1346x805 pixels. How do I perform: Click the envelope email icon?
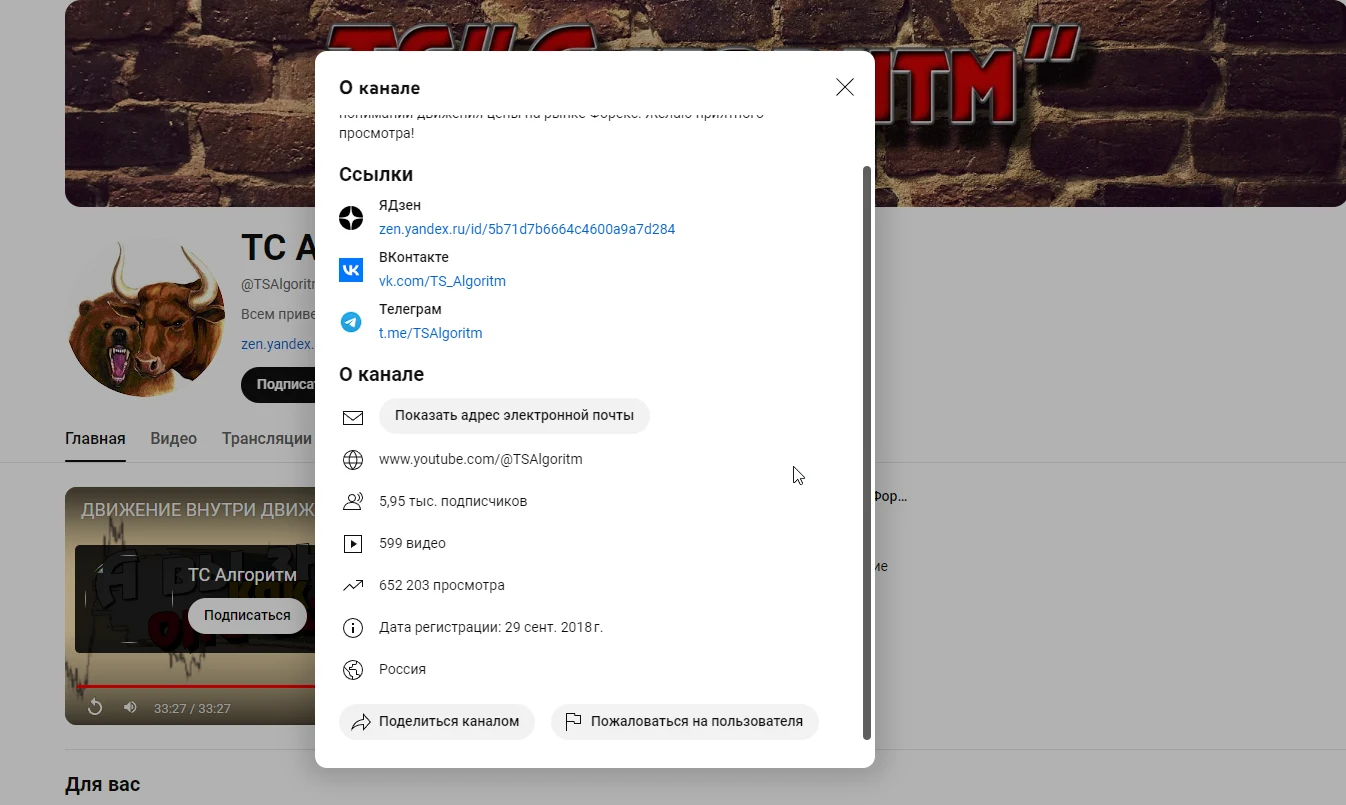[353, 417]
